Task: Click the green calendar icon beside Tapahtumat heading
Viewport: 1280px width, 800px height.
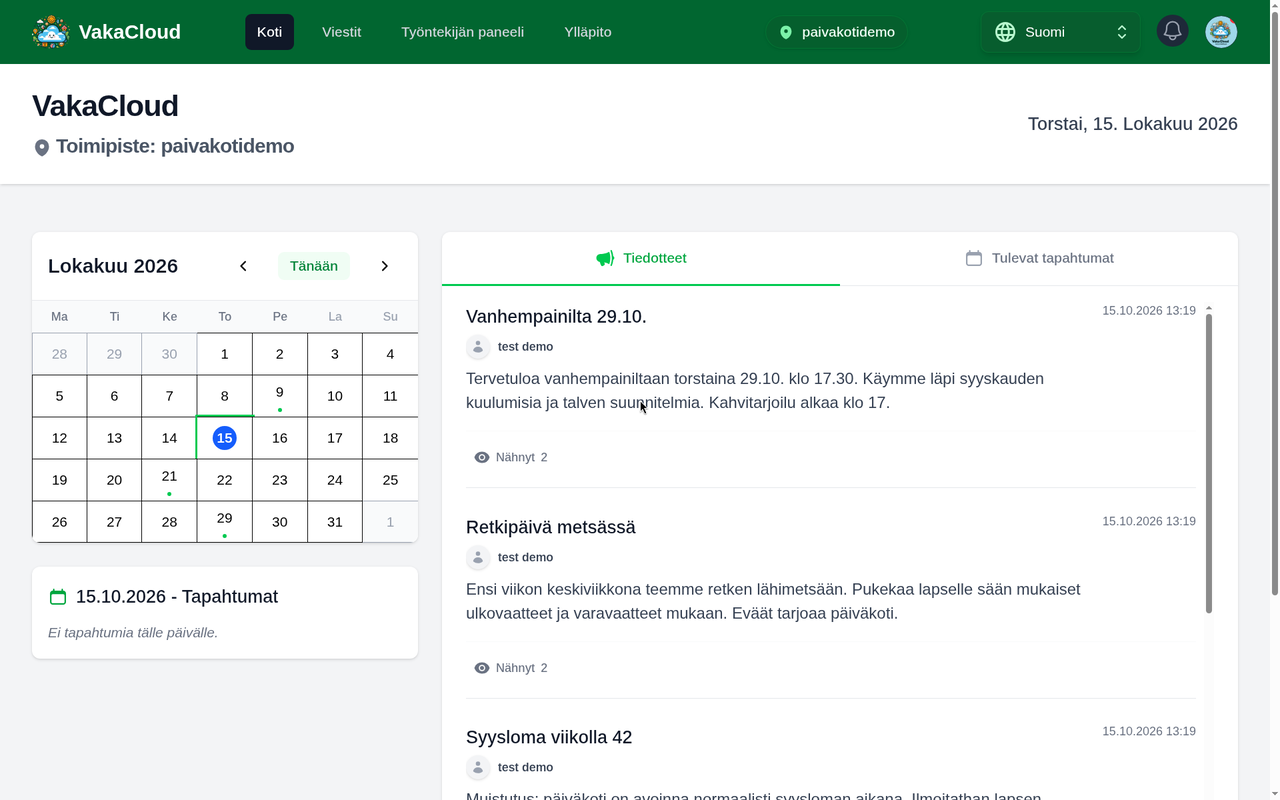Action: [x=58, y=597]
